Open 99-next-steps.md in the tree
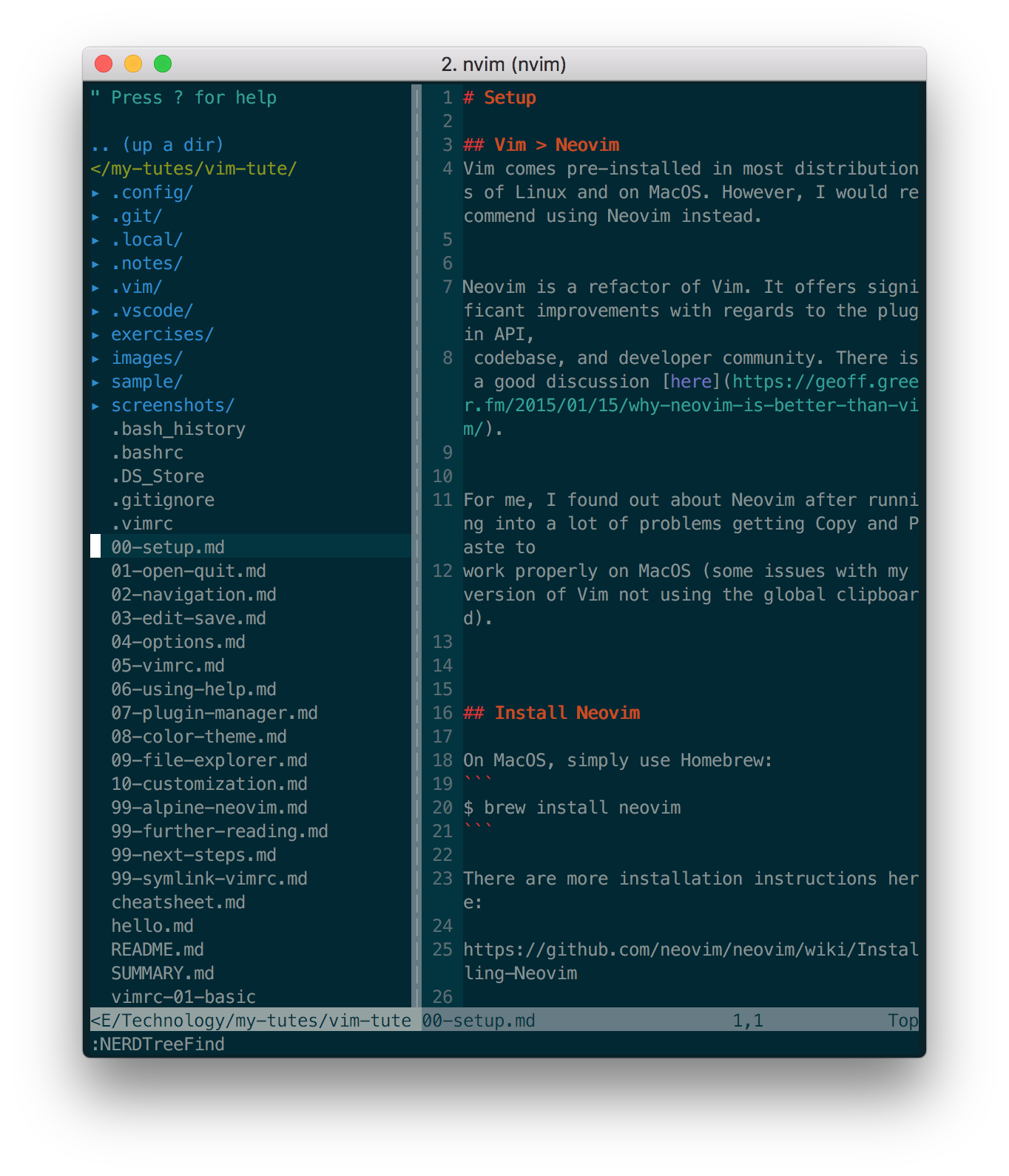Screen dimensions: 1009x1176 click(194, 855)
